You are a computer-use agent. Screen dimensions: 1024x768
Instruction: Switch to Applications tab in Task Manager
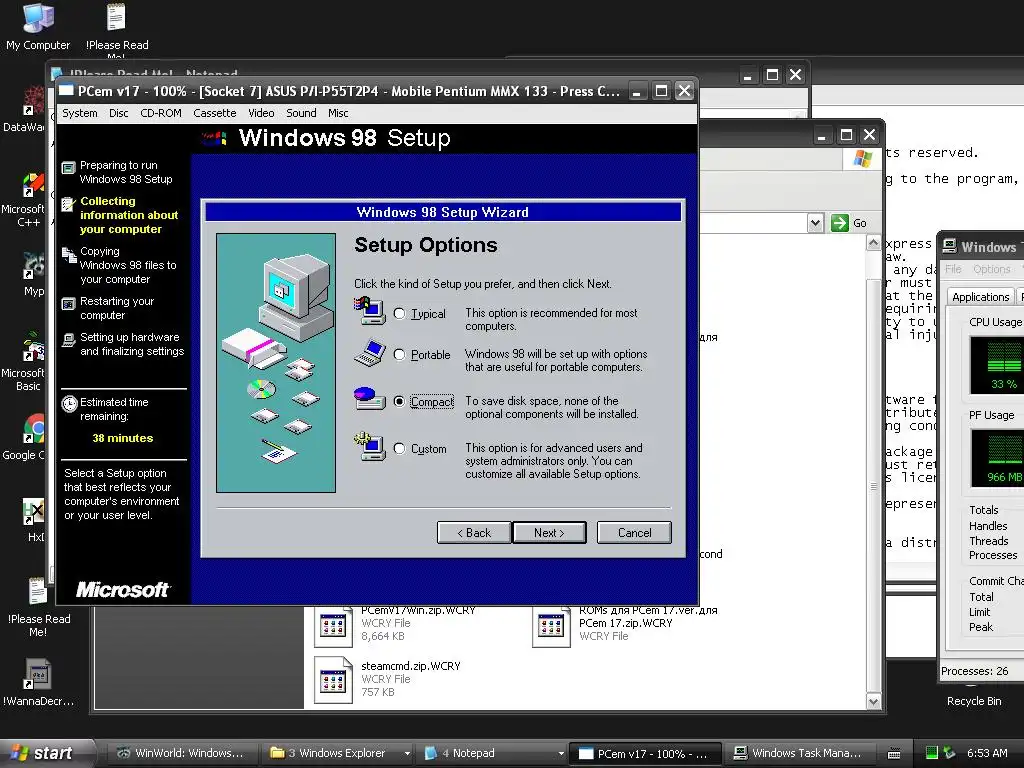(x=980, y=296)
